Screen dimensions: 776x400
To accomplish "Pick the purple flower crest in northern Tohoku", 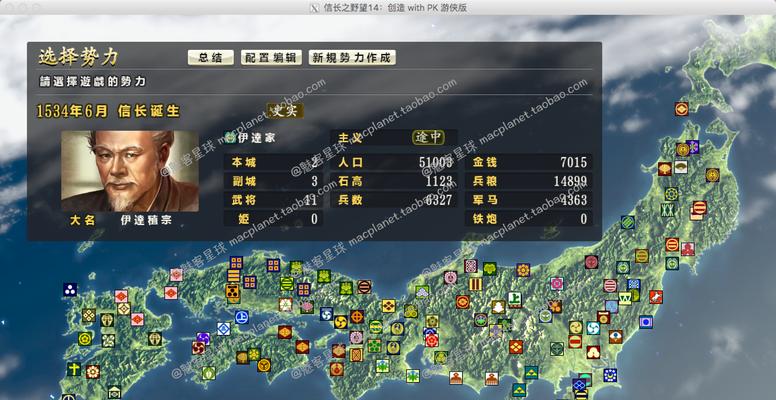I will click(x=693, y=147).
